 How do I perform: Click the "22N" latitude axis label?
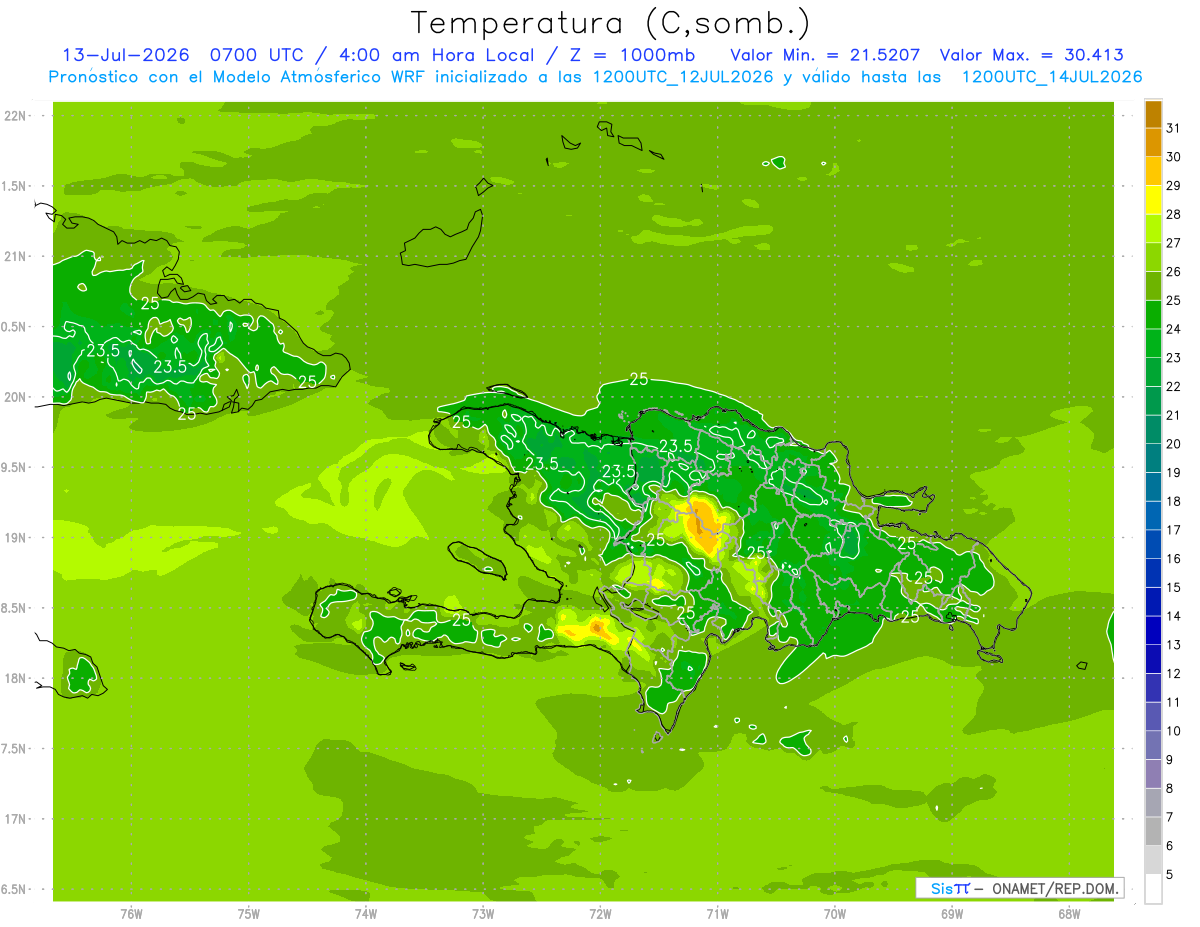pyautogui.click(x=16, y=116)
